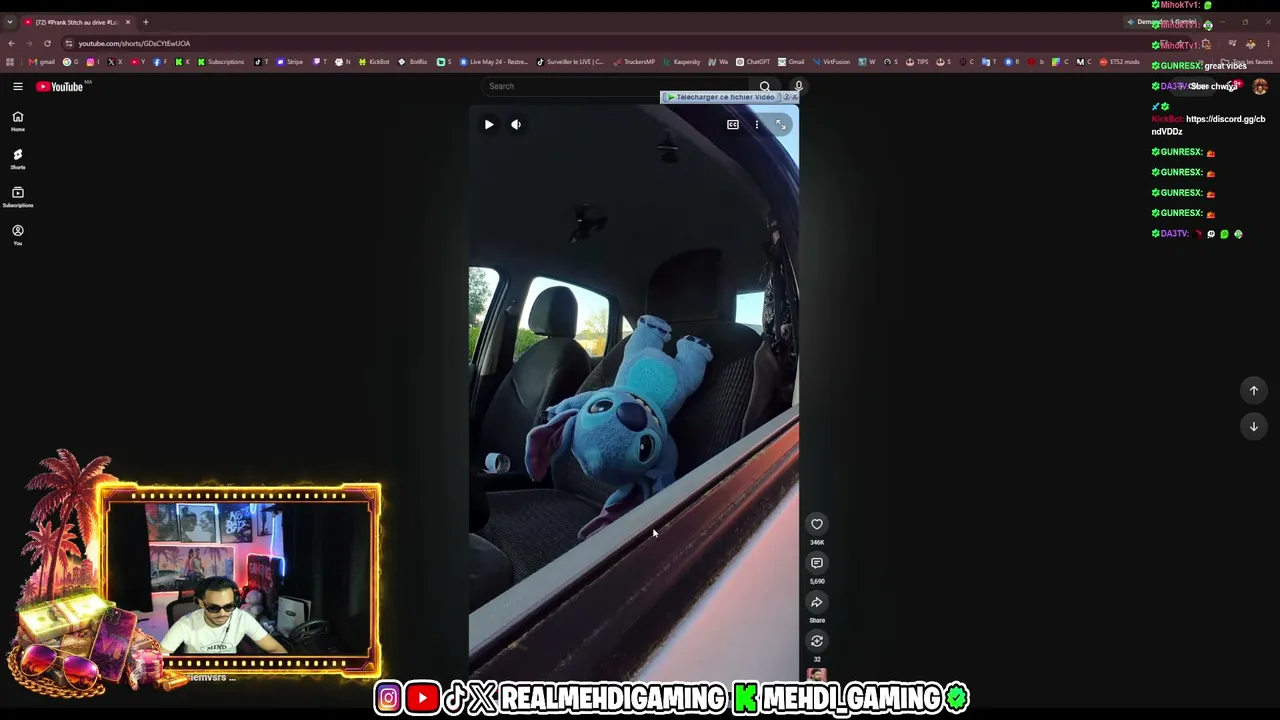This screenshot has width=1280, height=720.
Task: Submit search with magnifier button
Action: (x=765, y=86)
